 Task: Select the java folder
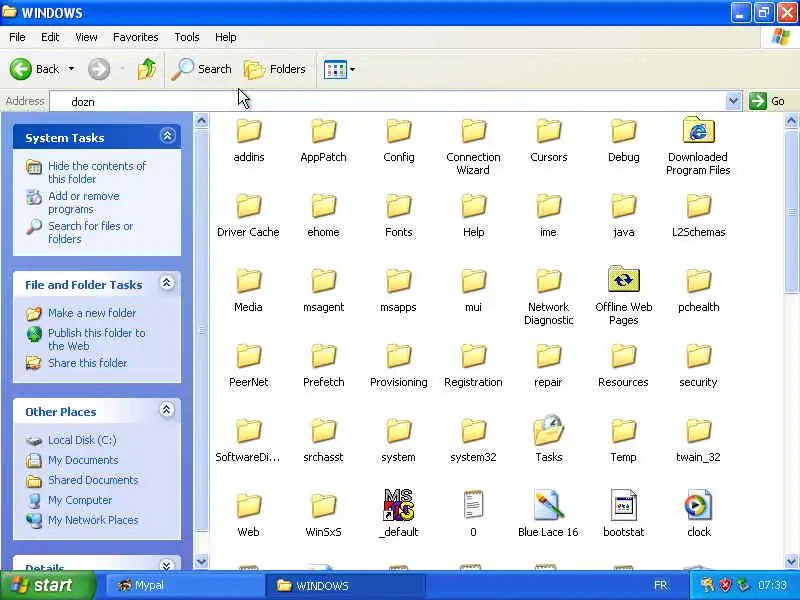click(x=623, y=216)
